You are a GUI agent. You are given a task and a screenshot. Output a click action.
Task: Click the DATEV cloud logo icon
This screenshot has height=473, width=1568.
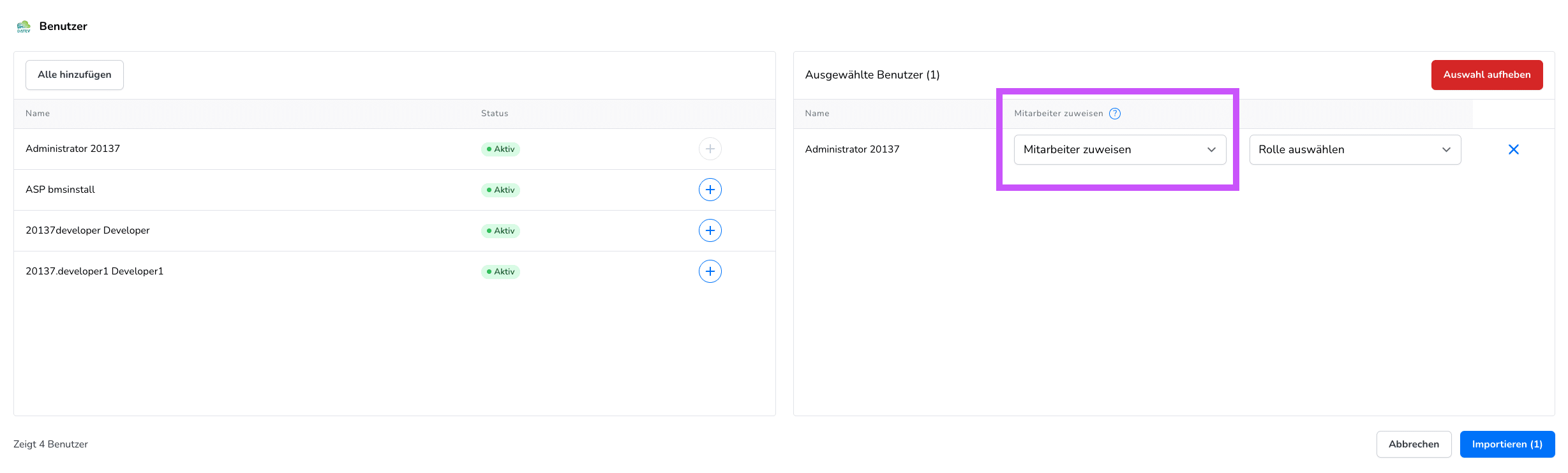coord(24,27)
